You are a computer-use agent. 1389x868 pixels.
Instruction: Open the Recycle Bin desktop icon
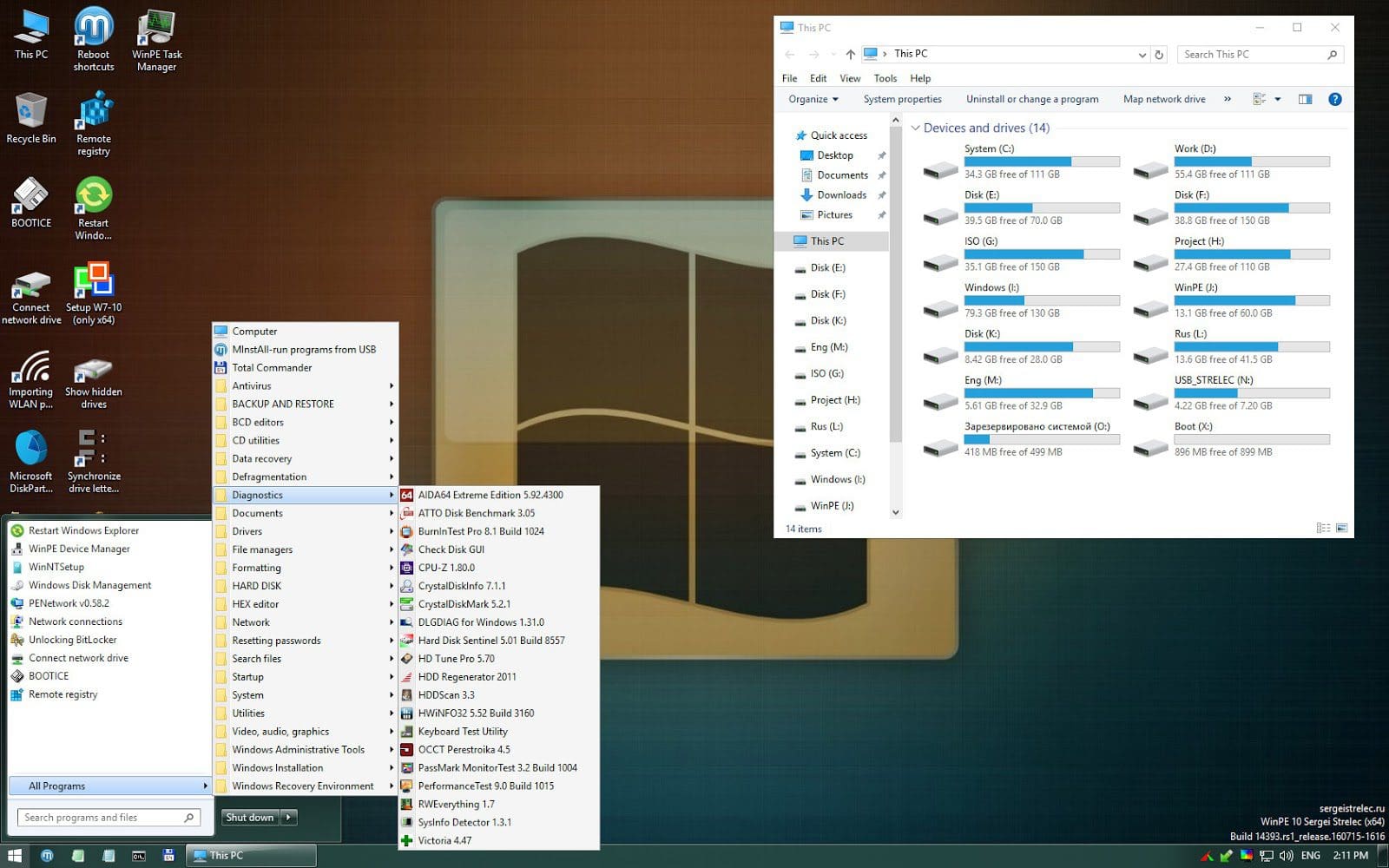click(x=31, y=118)
